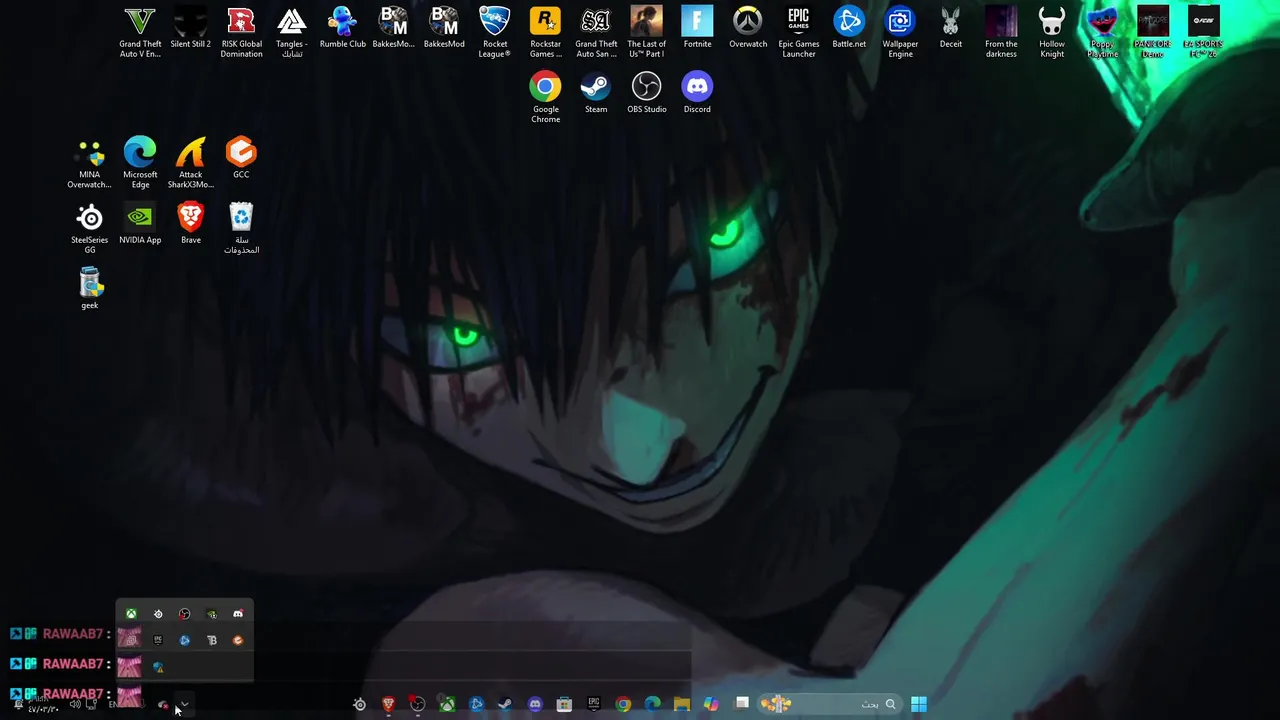This screenshot has width=1280, height=720.
Task: Open Microsoft Store on the taskbar
Action: tap(564, 704)
